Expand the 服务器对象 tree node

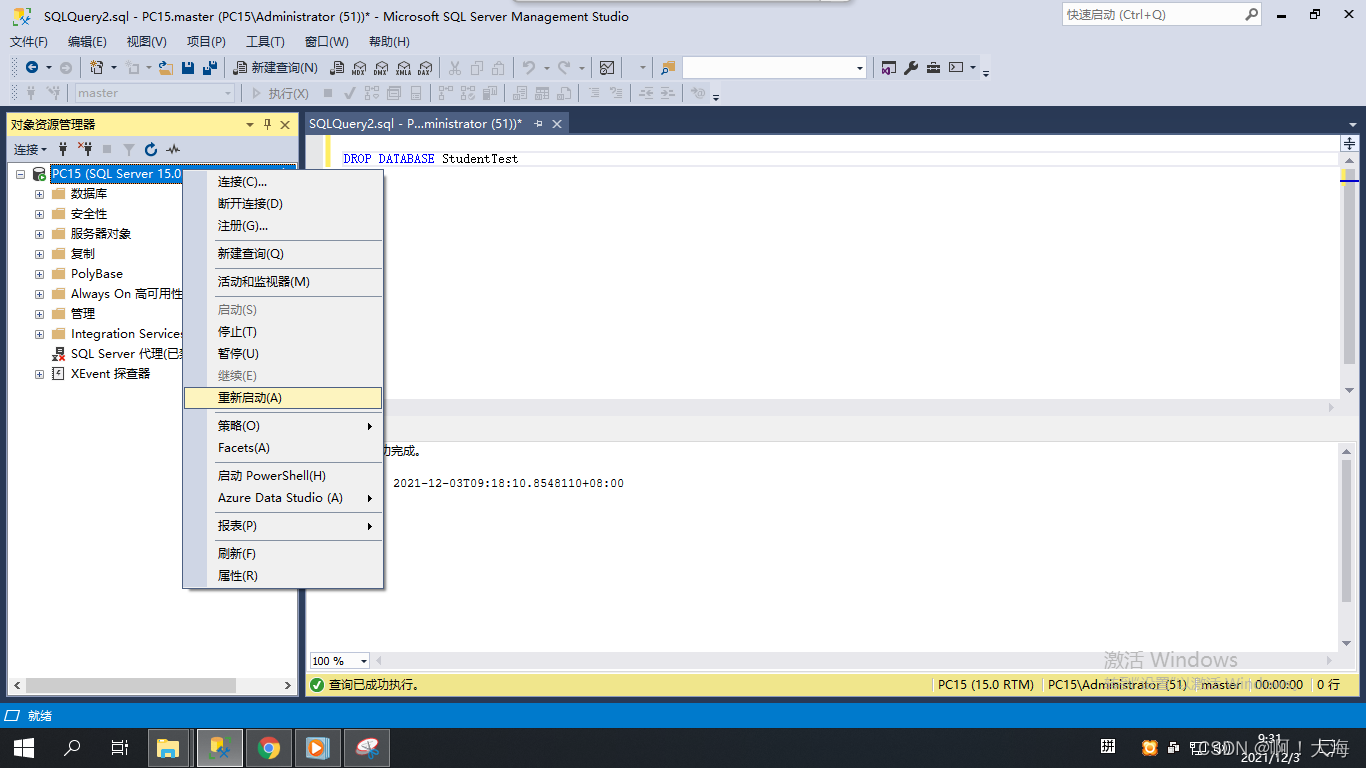coord(39,234)
